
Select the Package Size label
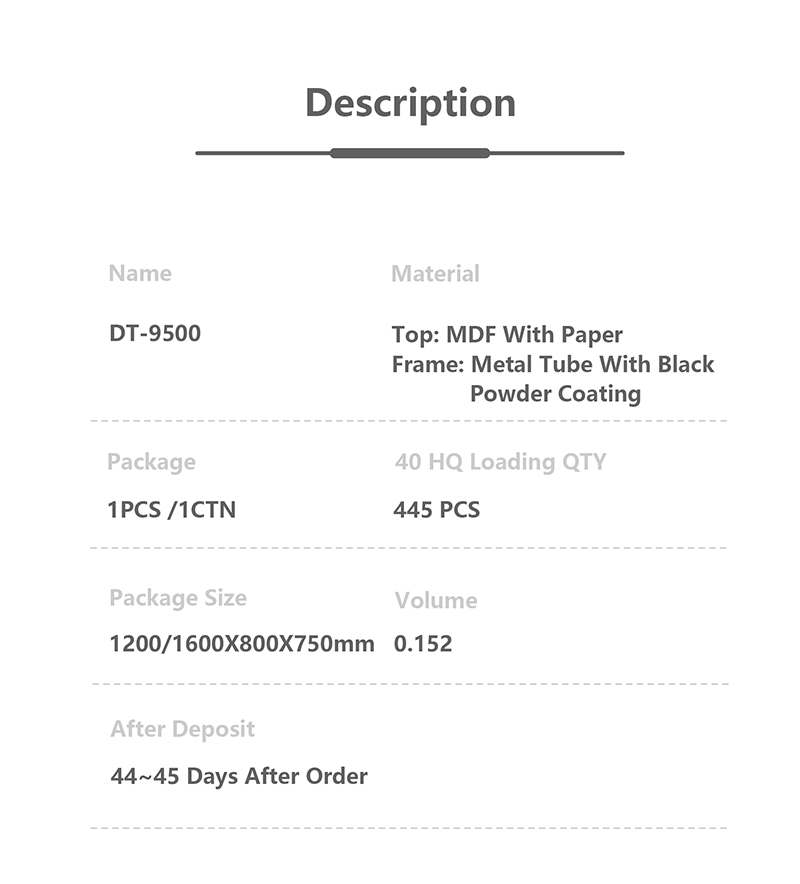[178, 598]
